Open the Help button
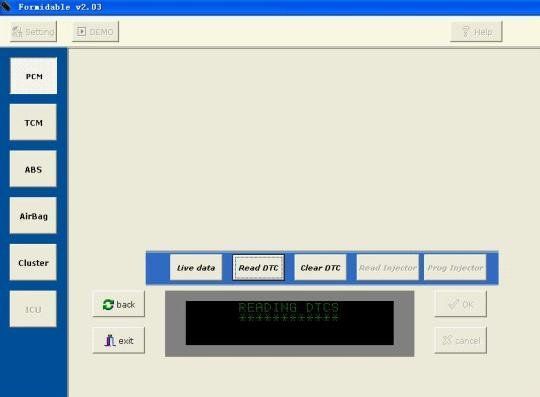The image size is (540, 397). pyautogui.click(x=476, y=32)
